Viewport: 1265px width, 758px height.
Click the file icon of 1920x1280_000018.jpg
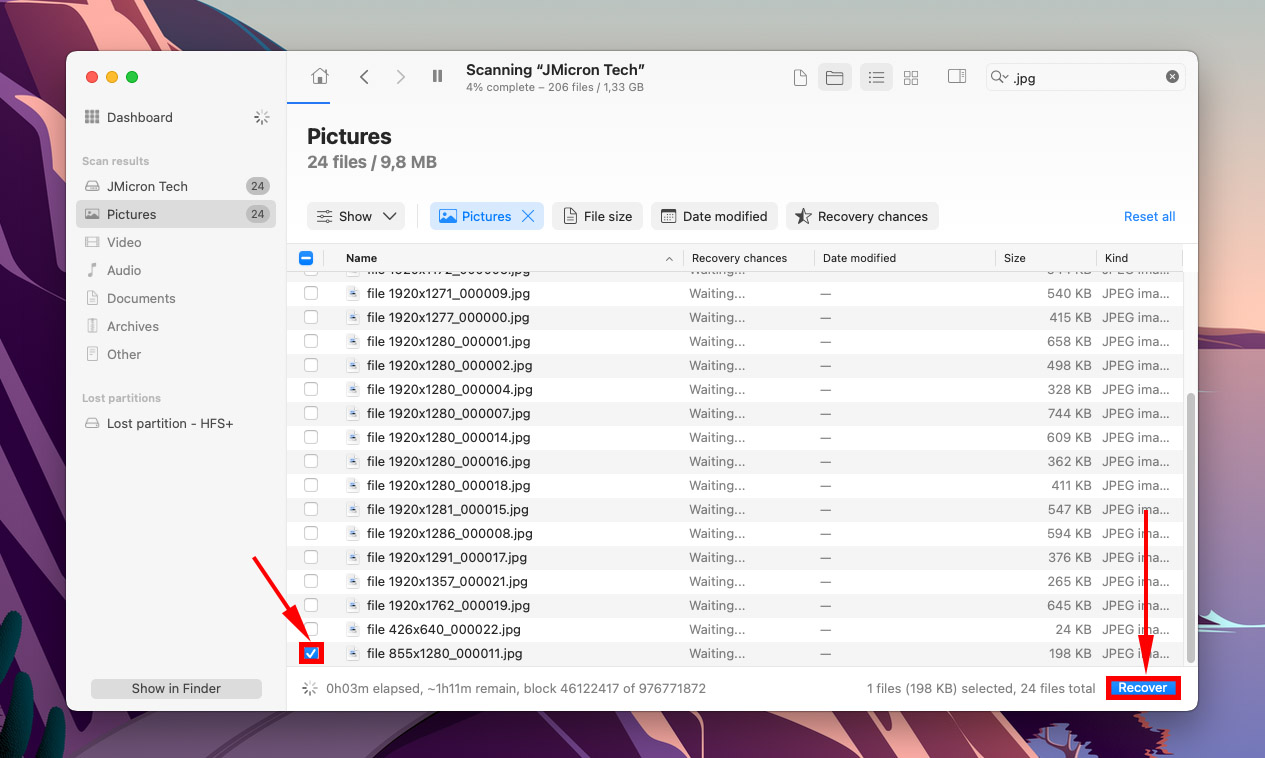pos(352,485)
